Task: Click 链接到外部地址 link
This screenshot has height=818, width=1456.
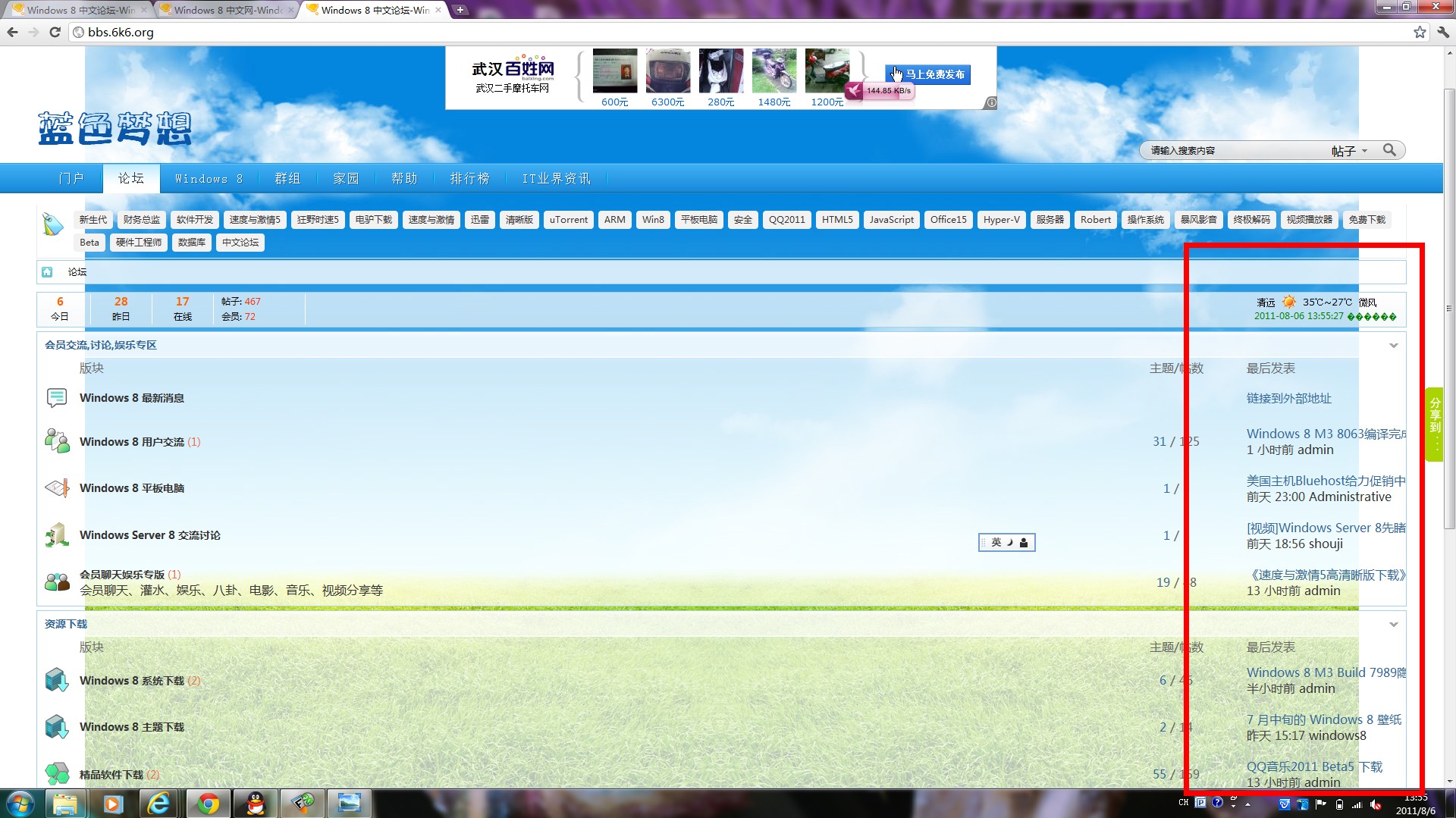Action: point(1288,398)
